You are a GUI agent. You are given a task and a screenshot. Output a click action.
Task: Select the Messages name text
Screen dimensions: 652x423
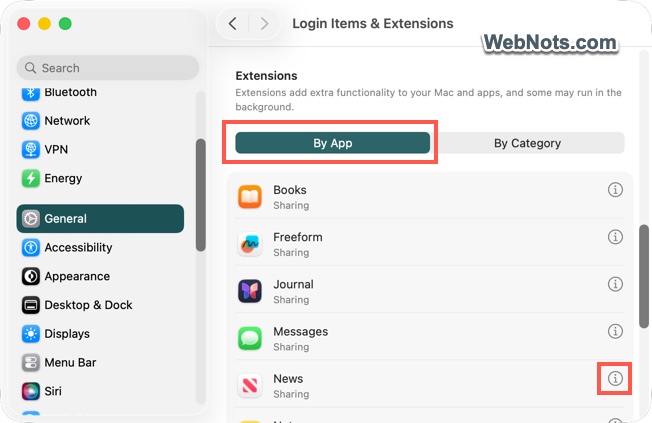[x=301, y=331]
